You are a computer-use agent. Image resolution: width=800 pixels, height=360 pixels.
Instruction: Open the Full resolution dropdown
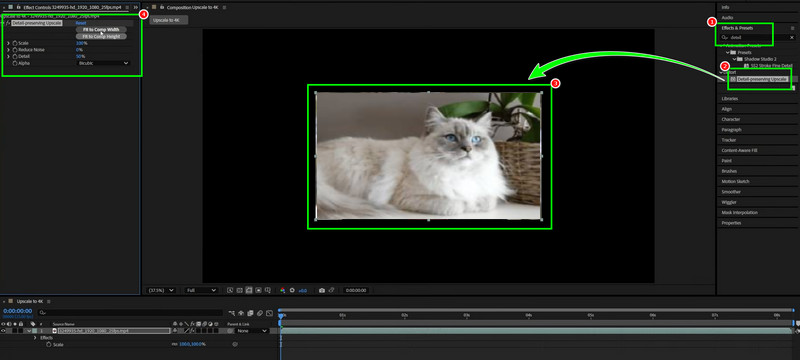click(201, 290)
